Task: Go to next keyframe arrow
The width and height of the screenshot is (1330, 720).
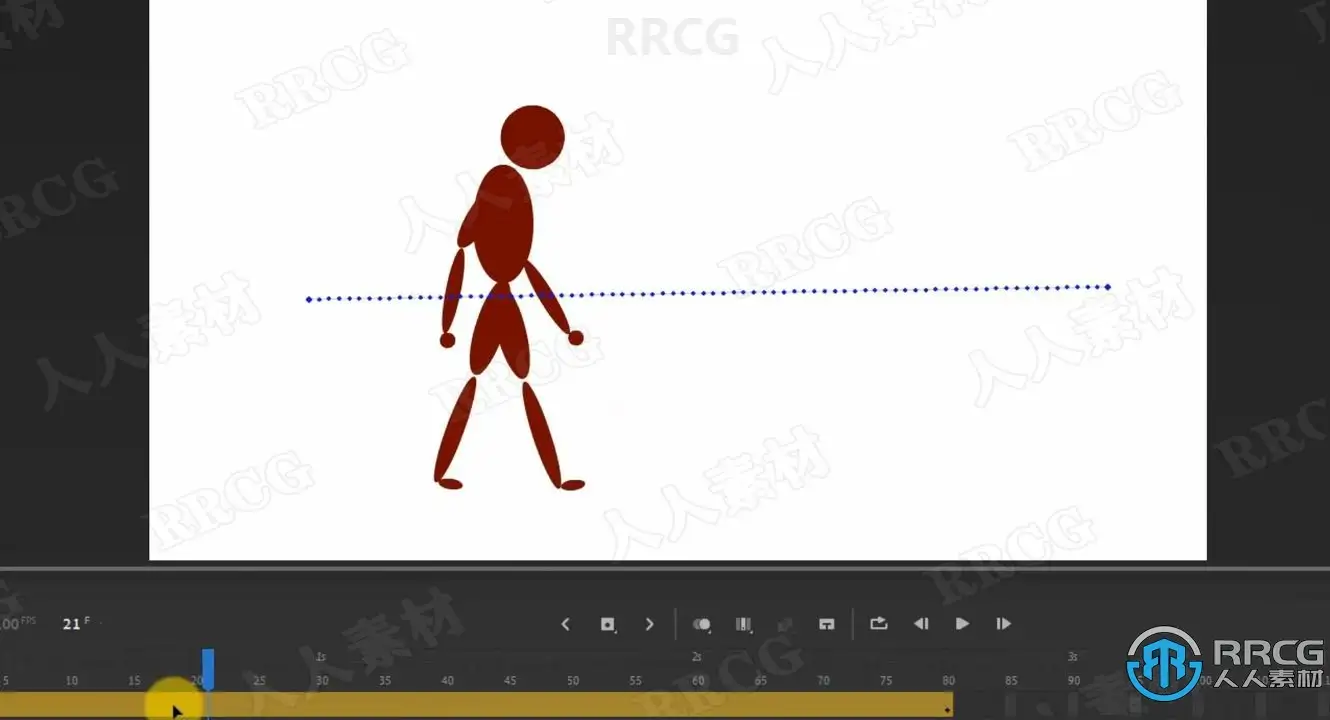Action: [x=649, y=624]
